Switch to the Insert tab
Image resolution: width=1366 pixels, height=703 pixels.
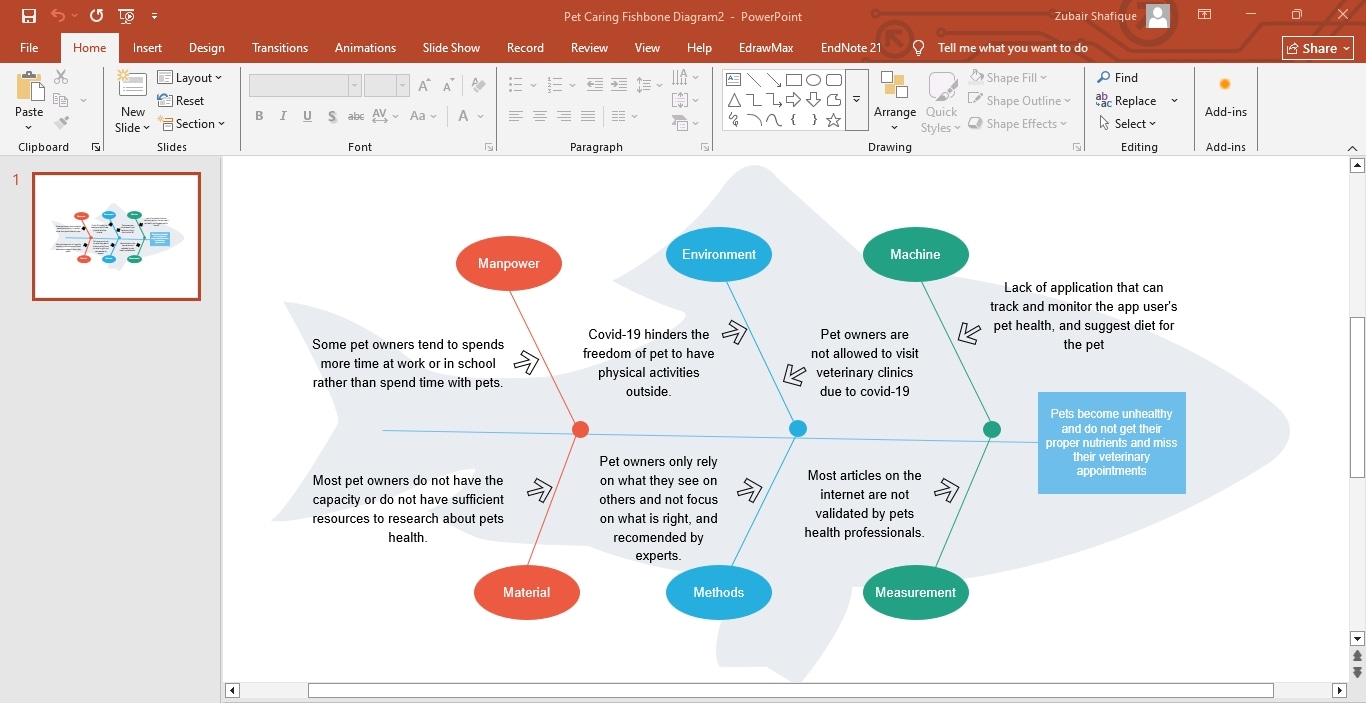147,47
